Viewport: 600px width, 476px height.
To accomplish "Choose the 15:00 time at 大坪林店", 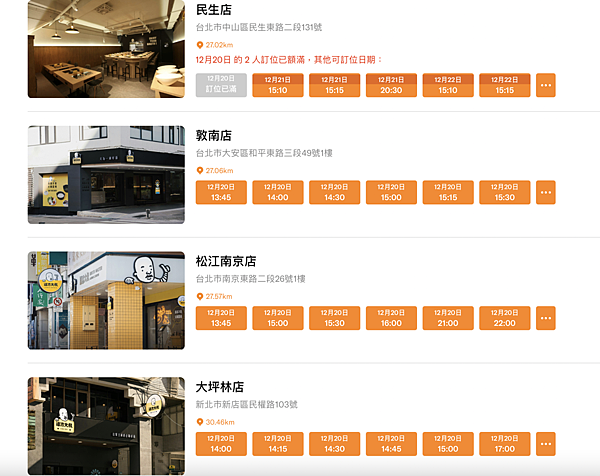I will 448,444.
